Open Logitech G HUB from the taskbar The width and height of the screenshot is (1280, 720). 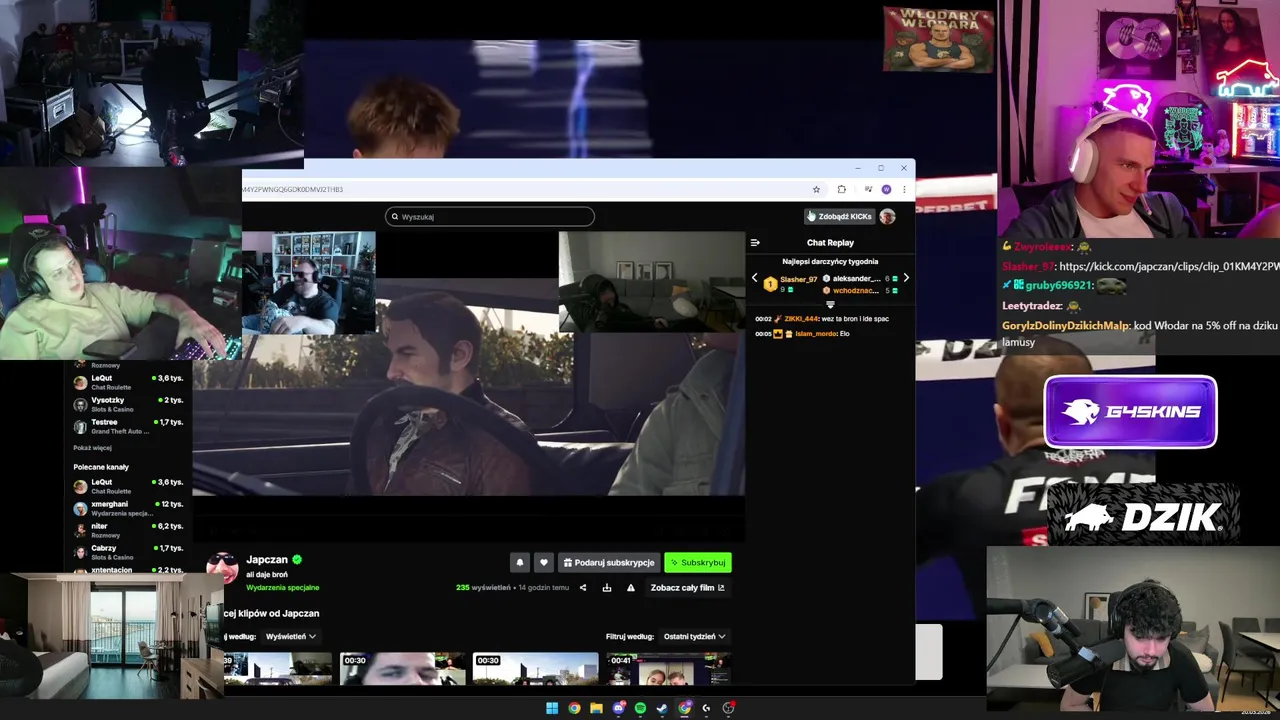(x=706, y=708)
